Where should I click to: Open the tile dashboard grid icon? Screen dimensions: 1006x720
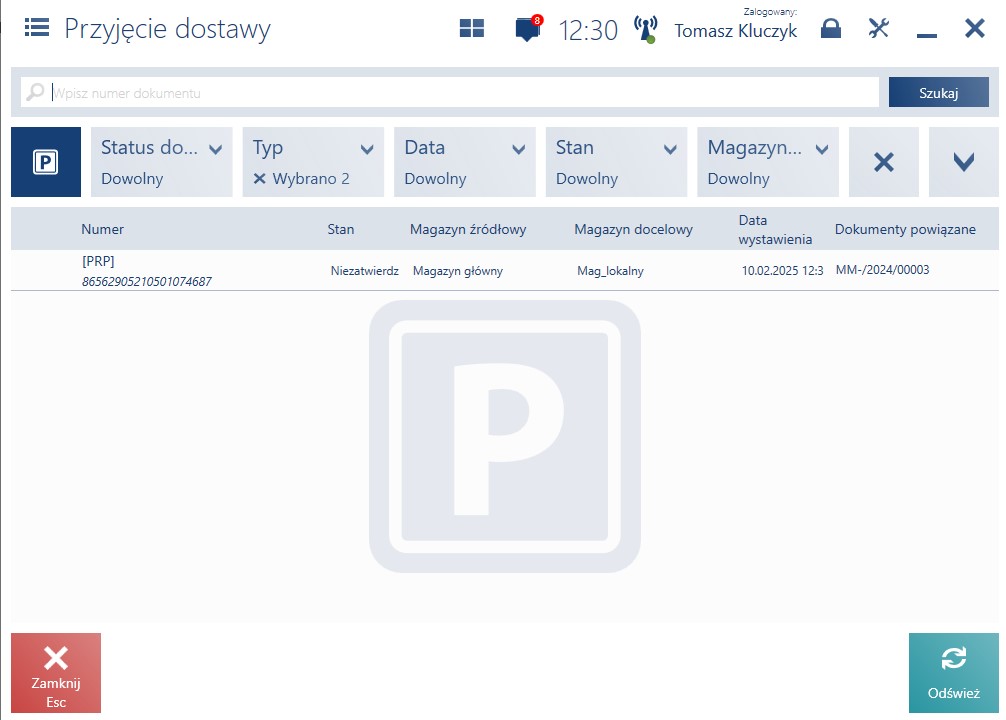tap(472, 28)
